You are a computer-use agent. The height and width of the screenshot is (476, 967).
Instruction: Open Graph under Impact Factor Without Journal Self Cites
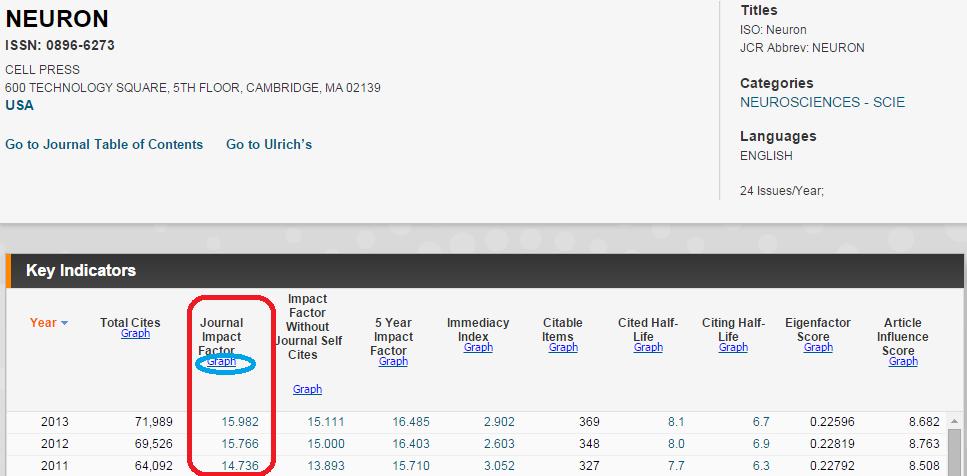307,389
